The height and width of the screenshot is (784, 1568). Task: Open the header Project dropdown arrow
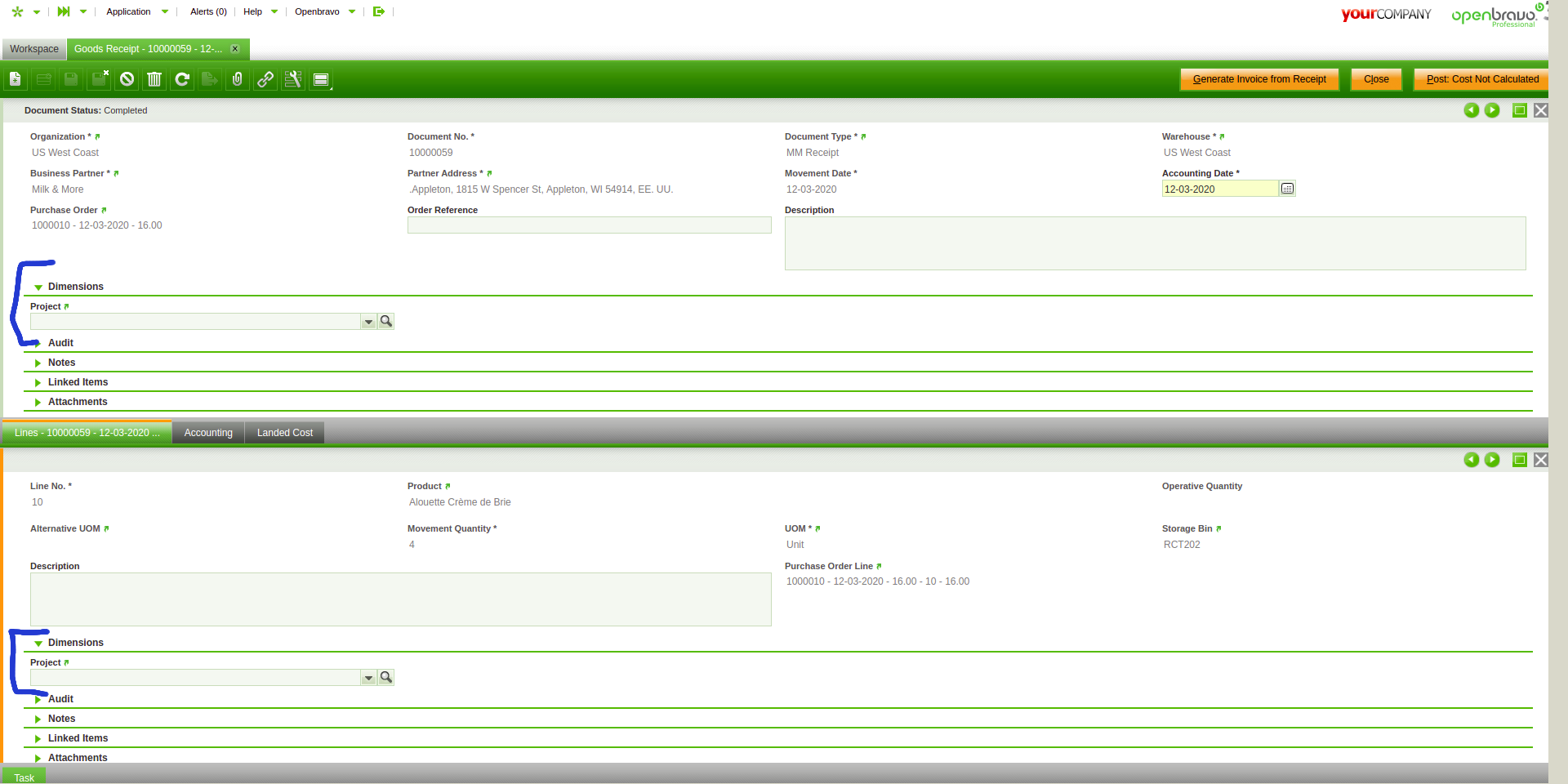pos(368,322)
